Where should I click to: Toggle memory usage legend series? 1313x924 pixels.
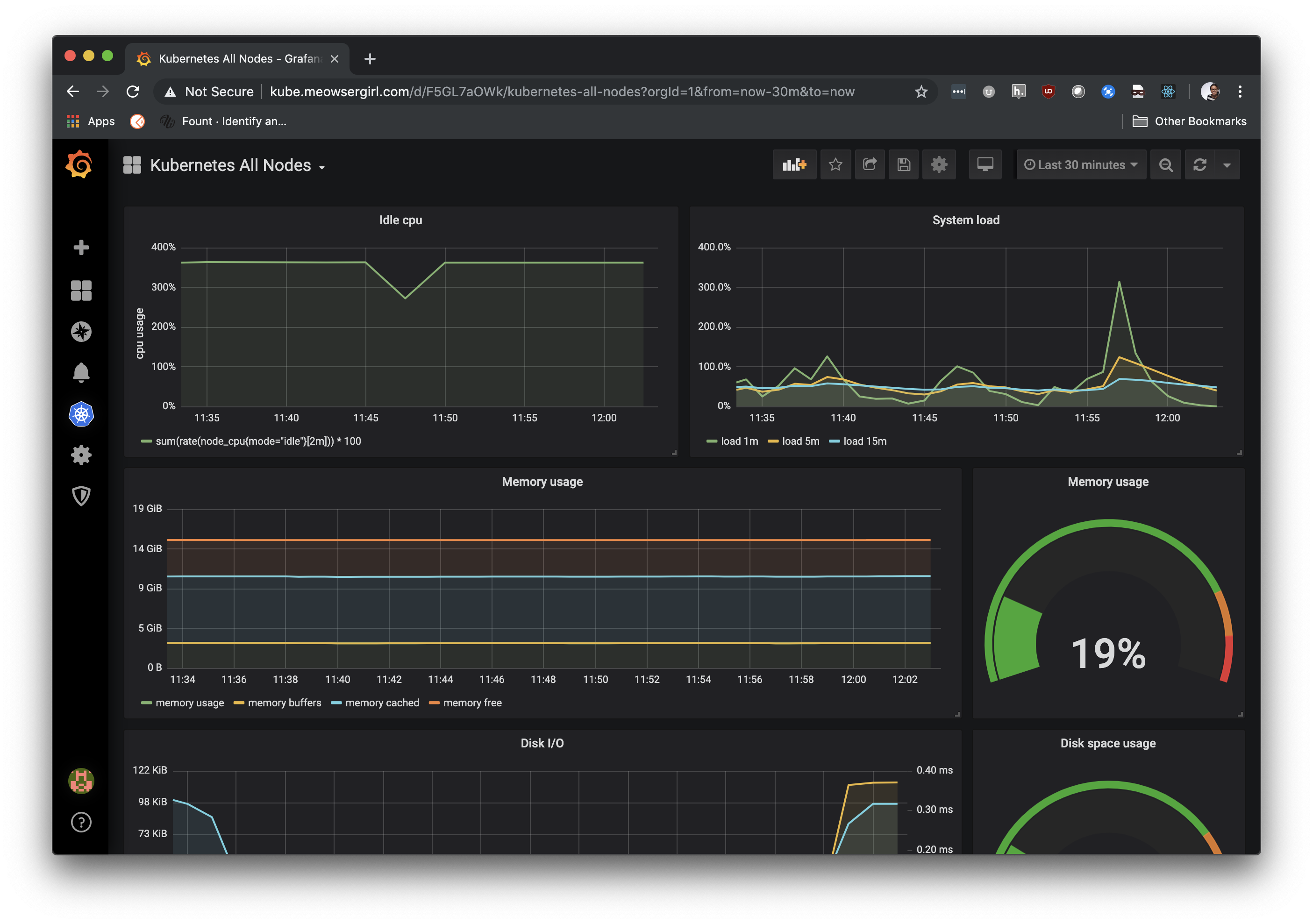pyautogui.click(x=190, y=703)
